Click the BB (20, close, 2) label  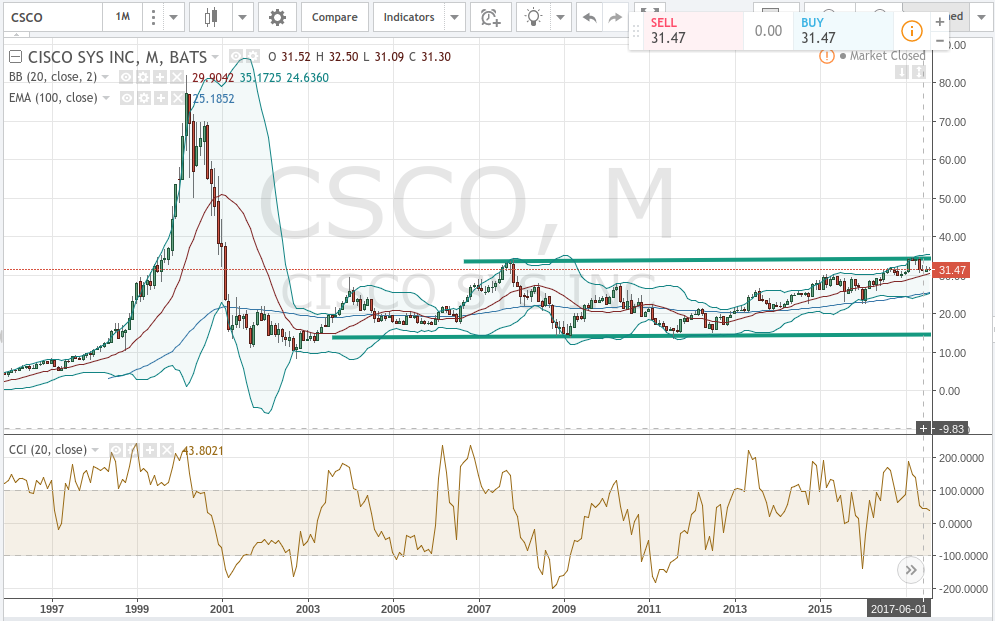53,77
